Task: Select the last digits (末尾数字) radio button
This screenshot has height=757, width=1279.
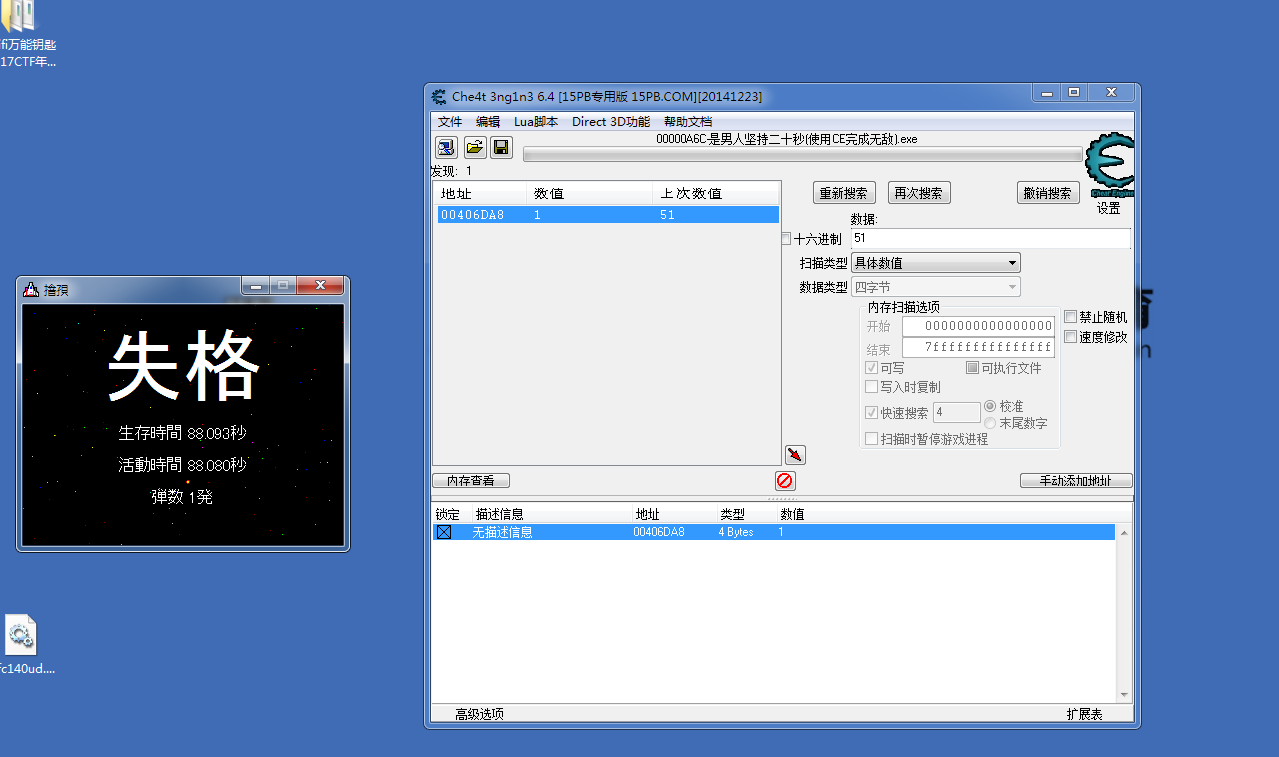Action: click(990, 423)
